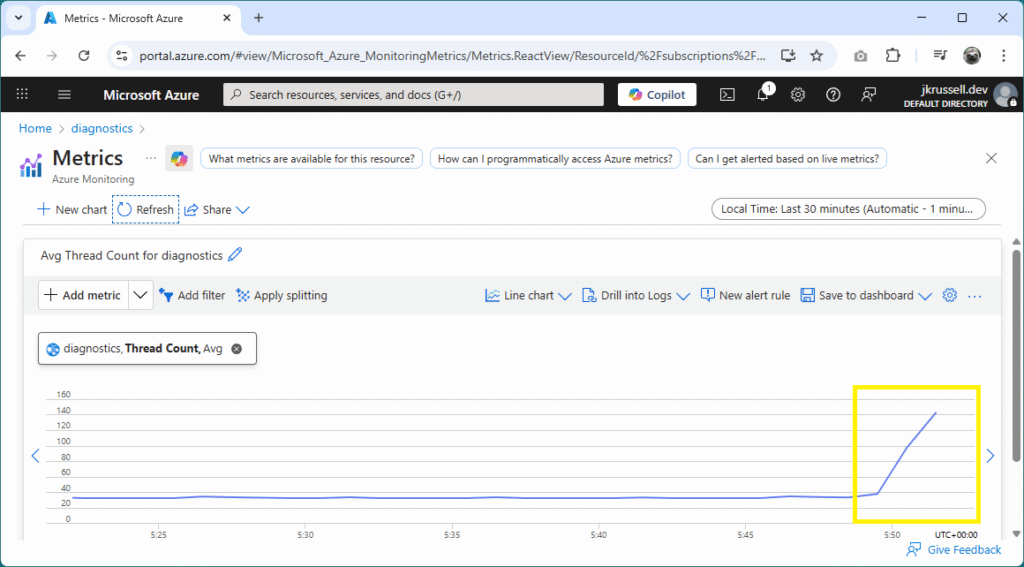
Task: Click the install app icon in address bar
Action: pyautogui.click(x=788, y=56)
